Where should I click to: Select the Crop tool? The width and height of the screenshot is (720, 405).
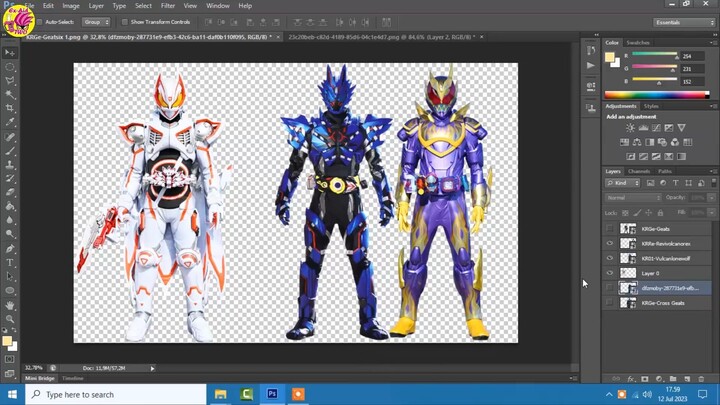[10, 108]
